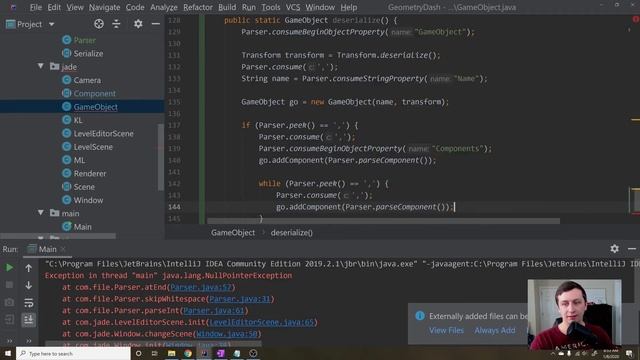Toggle soft-wrap in console

pos(29,303)
